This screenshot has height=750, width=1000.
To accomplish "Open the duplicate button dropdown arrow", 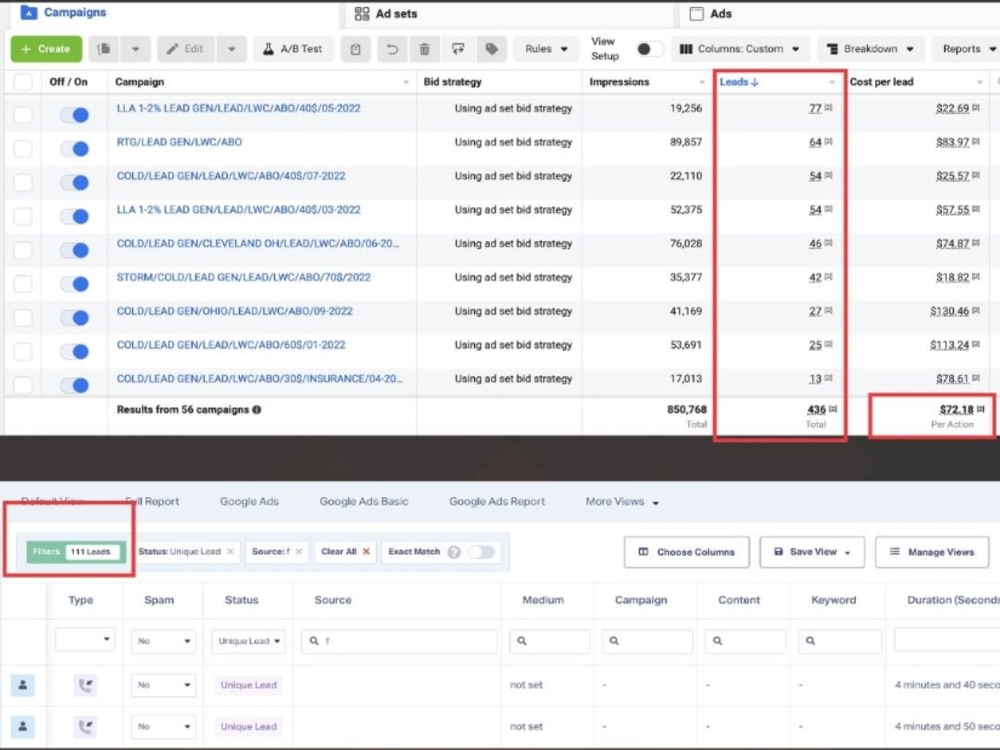I will pyautogui.click(x=135, y=49).
